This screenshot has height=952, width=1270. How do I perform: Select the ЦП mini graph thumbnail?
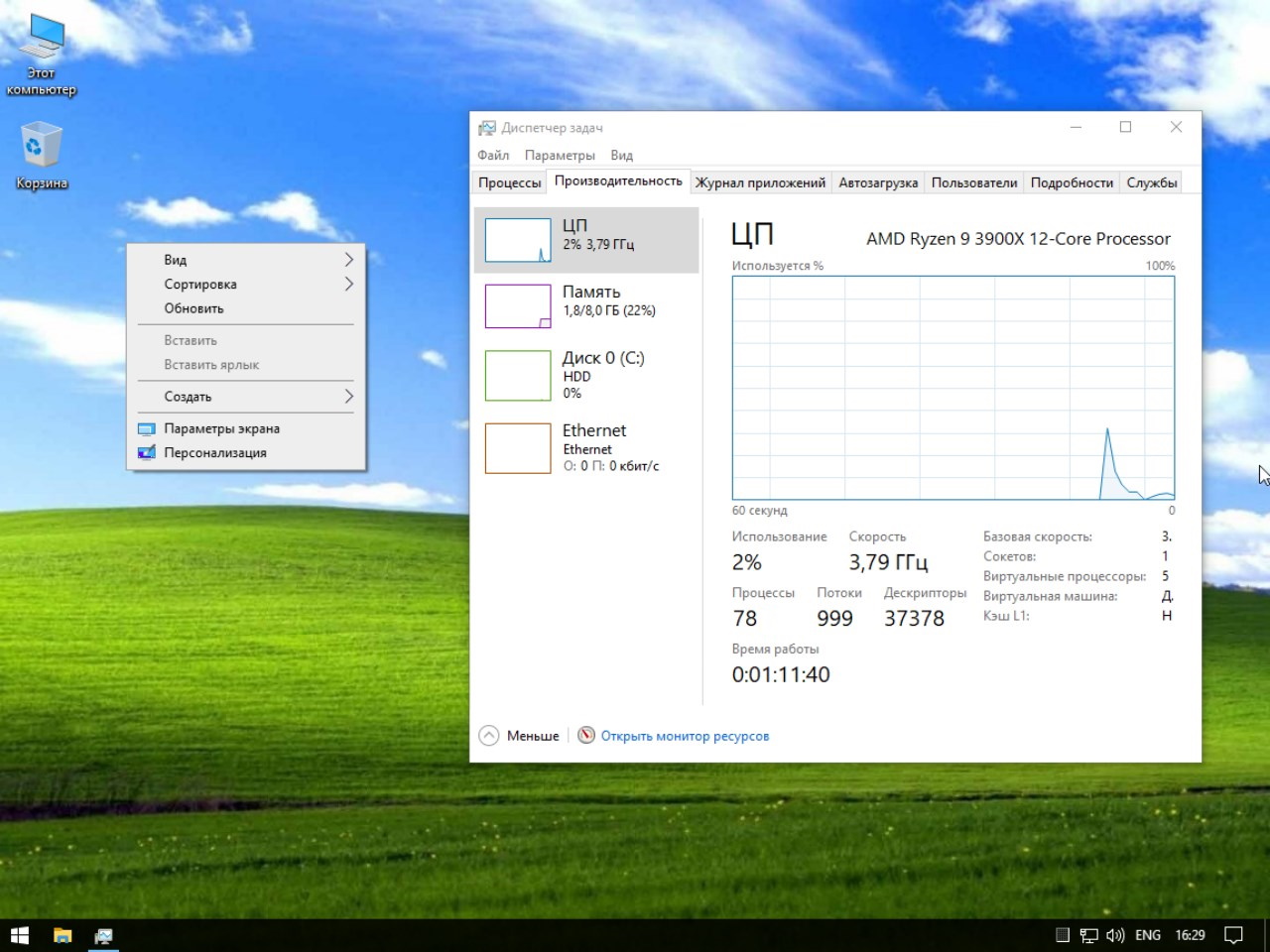click(x=518, y=240)
